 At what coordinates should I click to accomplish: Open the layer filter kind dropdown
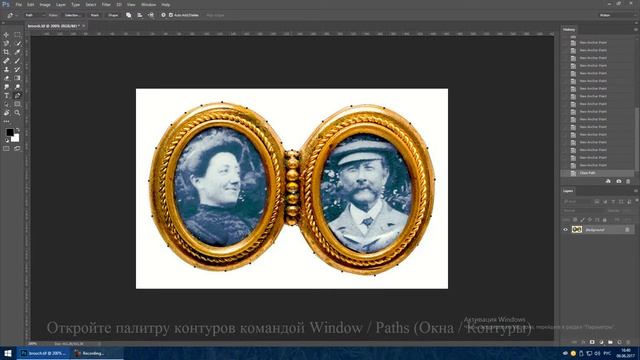pyautogui.click(x=577, y=202)
